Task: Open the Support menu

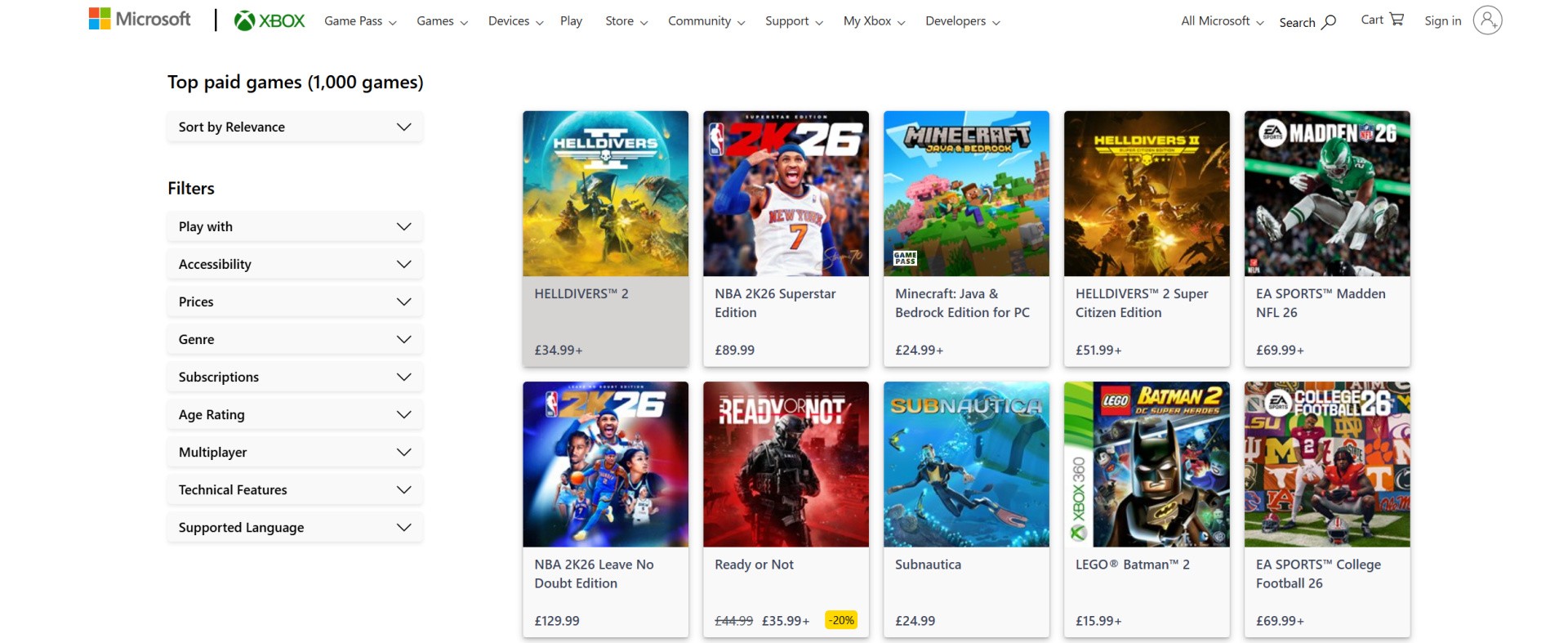Action: (x=794, y=21)
